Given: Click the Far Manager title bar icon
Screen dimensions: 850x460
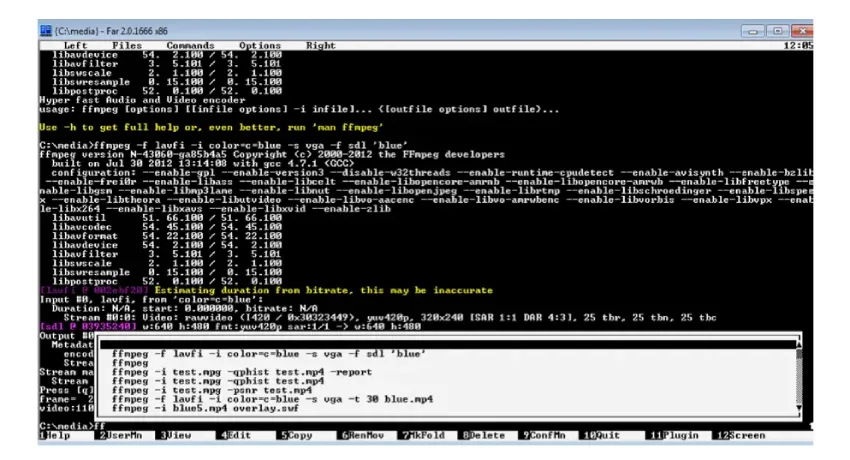Looking at the screenshot, I should [45, 28].
